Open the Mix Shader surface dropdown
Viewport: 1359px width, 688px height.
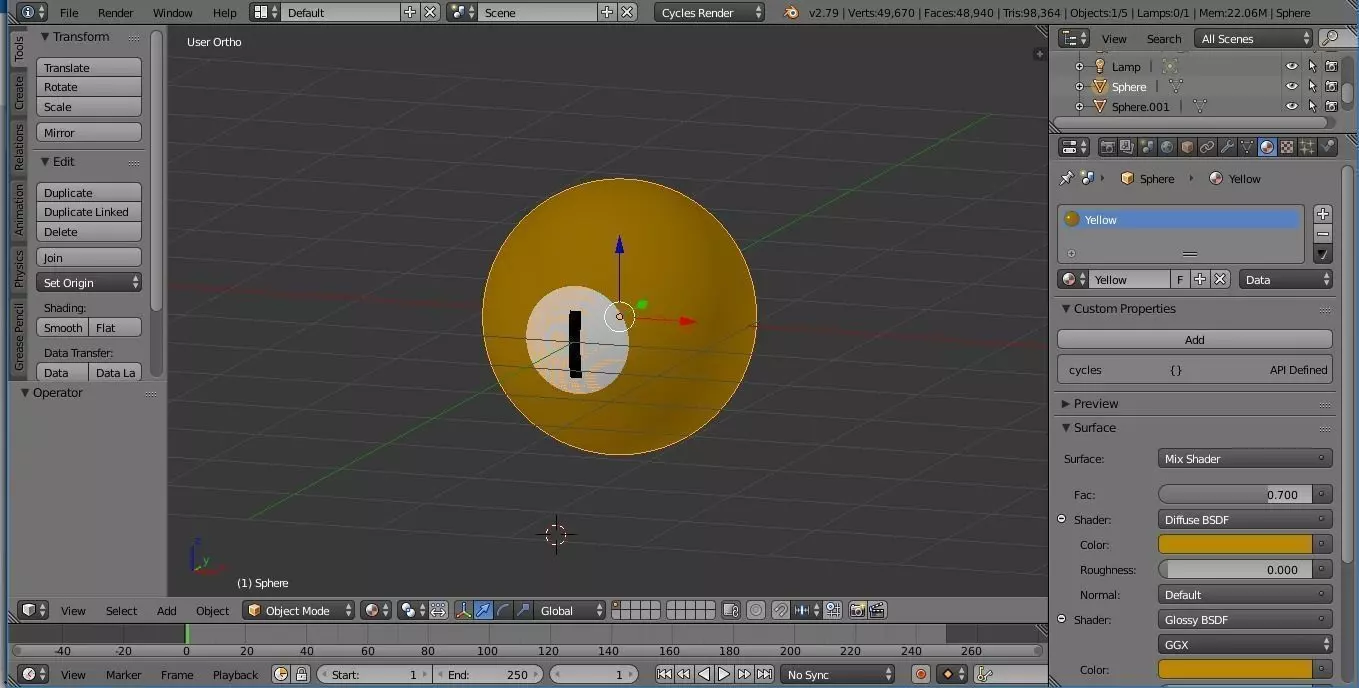point(1245,459)
